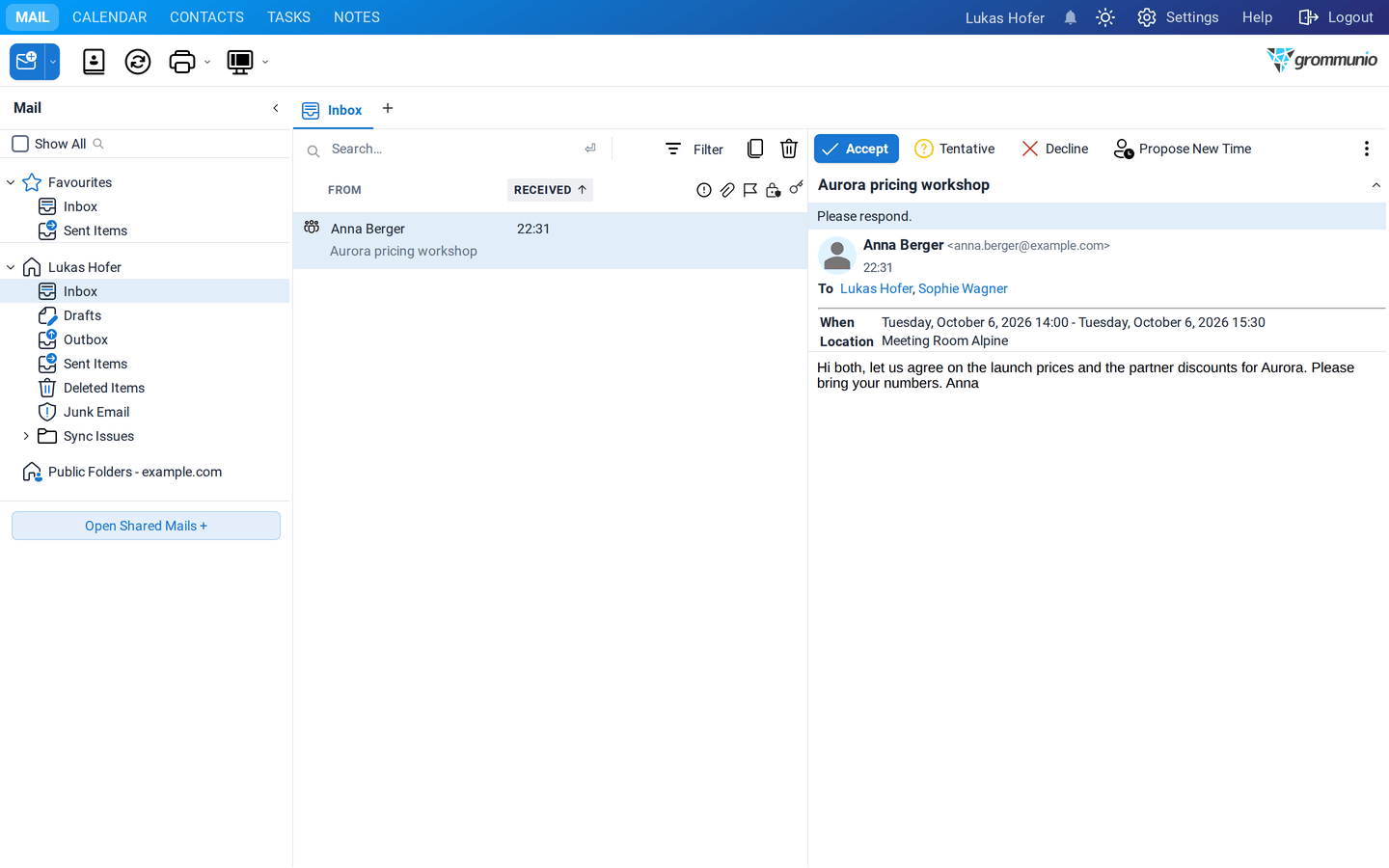Sort by flag column icon
Viewport: 1389px width, 868px height.
750,190
